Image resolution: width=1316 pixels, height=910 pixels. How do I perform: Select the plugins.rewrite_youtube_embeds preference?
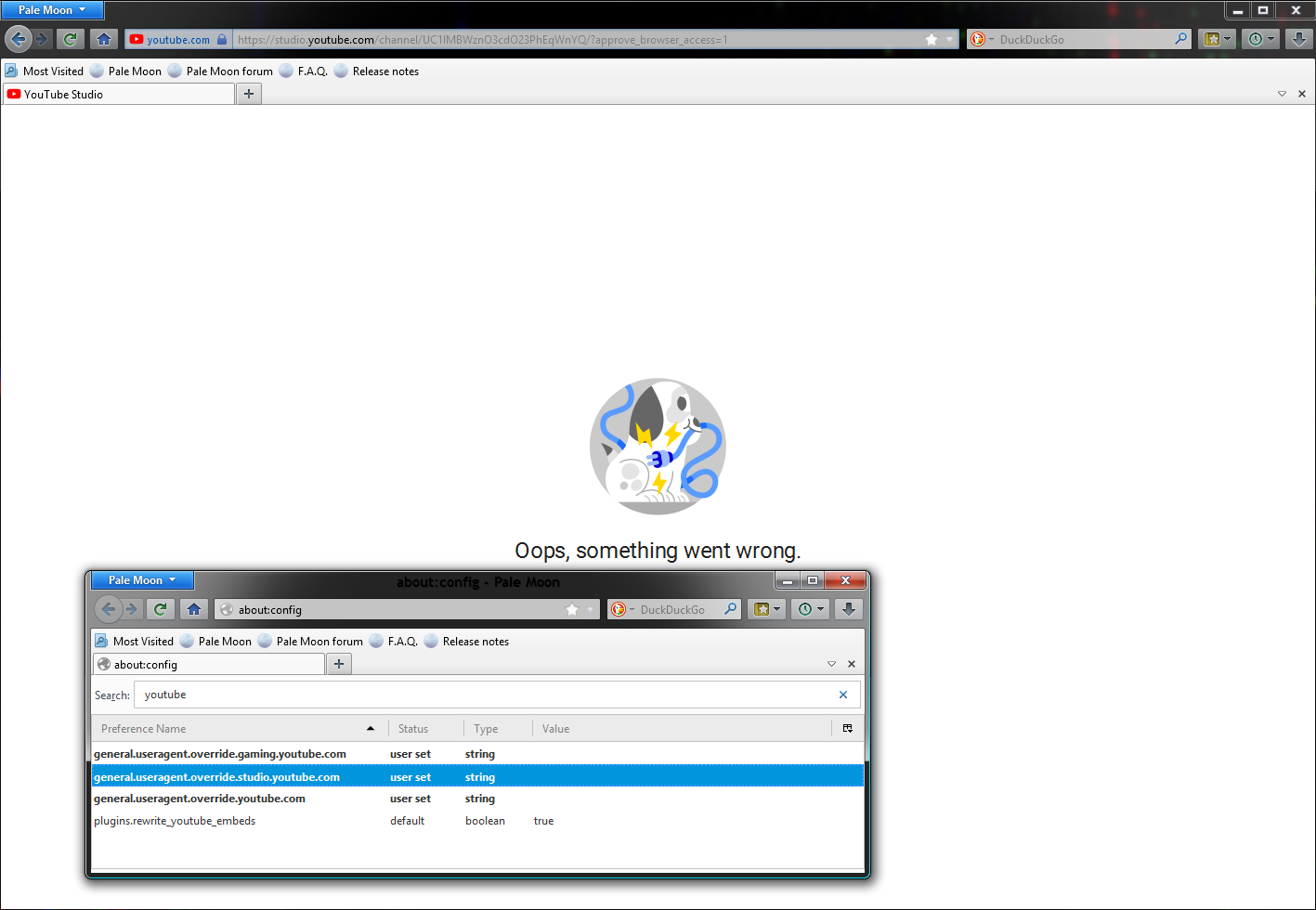(x=478, y=821)
